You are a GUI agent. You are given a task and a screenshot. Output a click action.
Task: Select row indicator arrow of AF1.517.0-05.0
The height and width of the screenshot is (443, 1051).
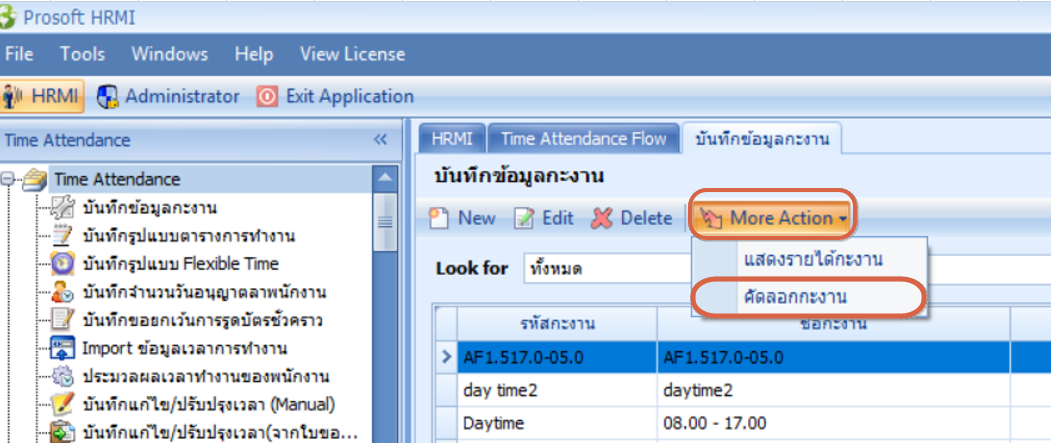pyautogui.click(x=447, y=357)
